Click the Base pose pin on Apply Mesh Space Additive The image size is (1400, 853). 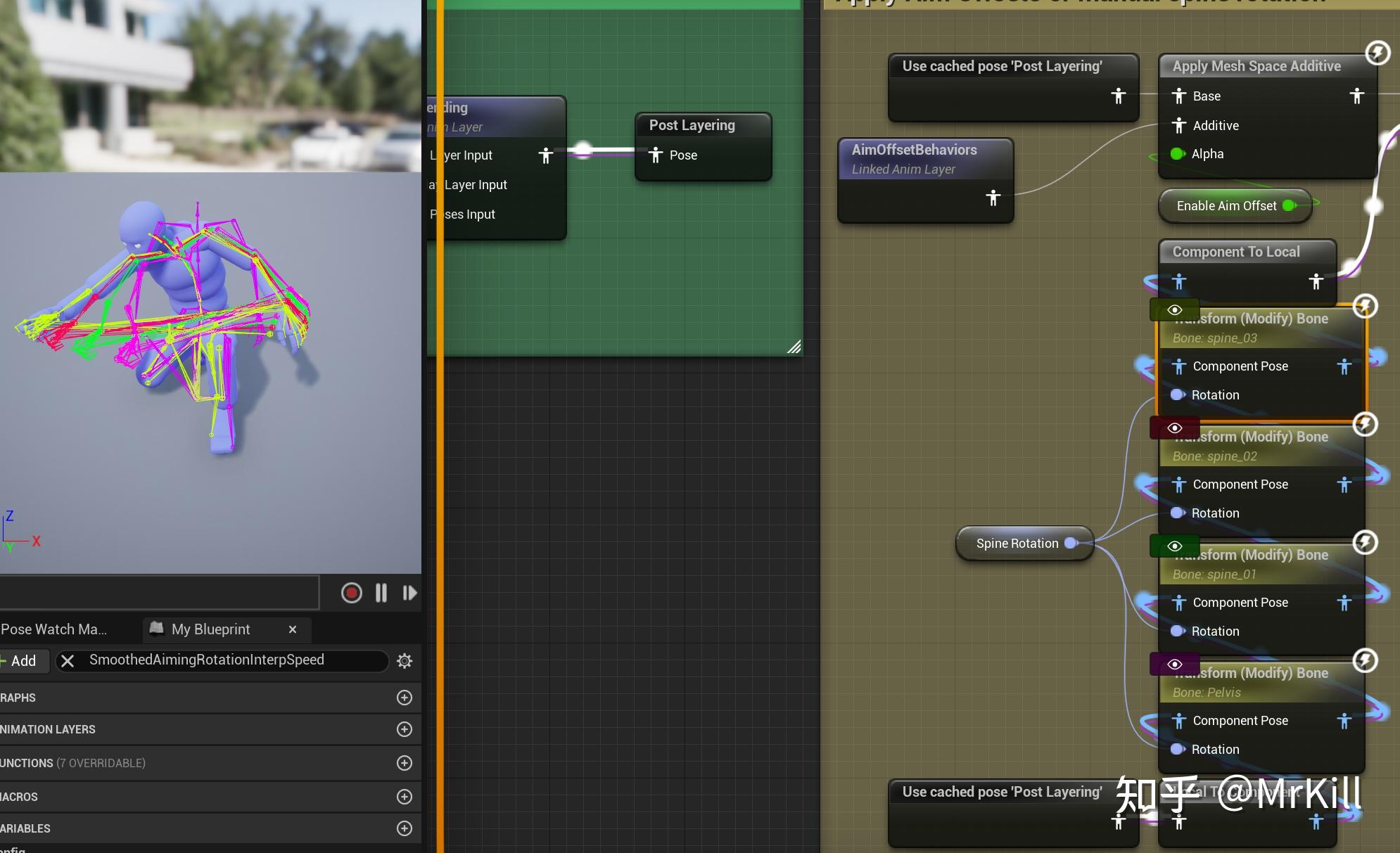pyautogui.click(x=1179, y=96)
